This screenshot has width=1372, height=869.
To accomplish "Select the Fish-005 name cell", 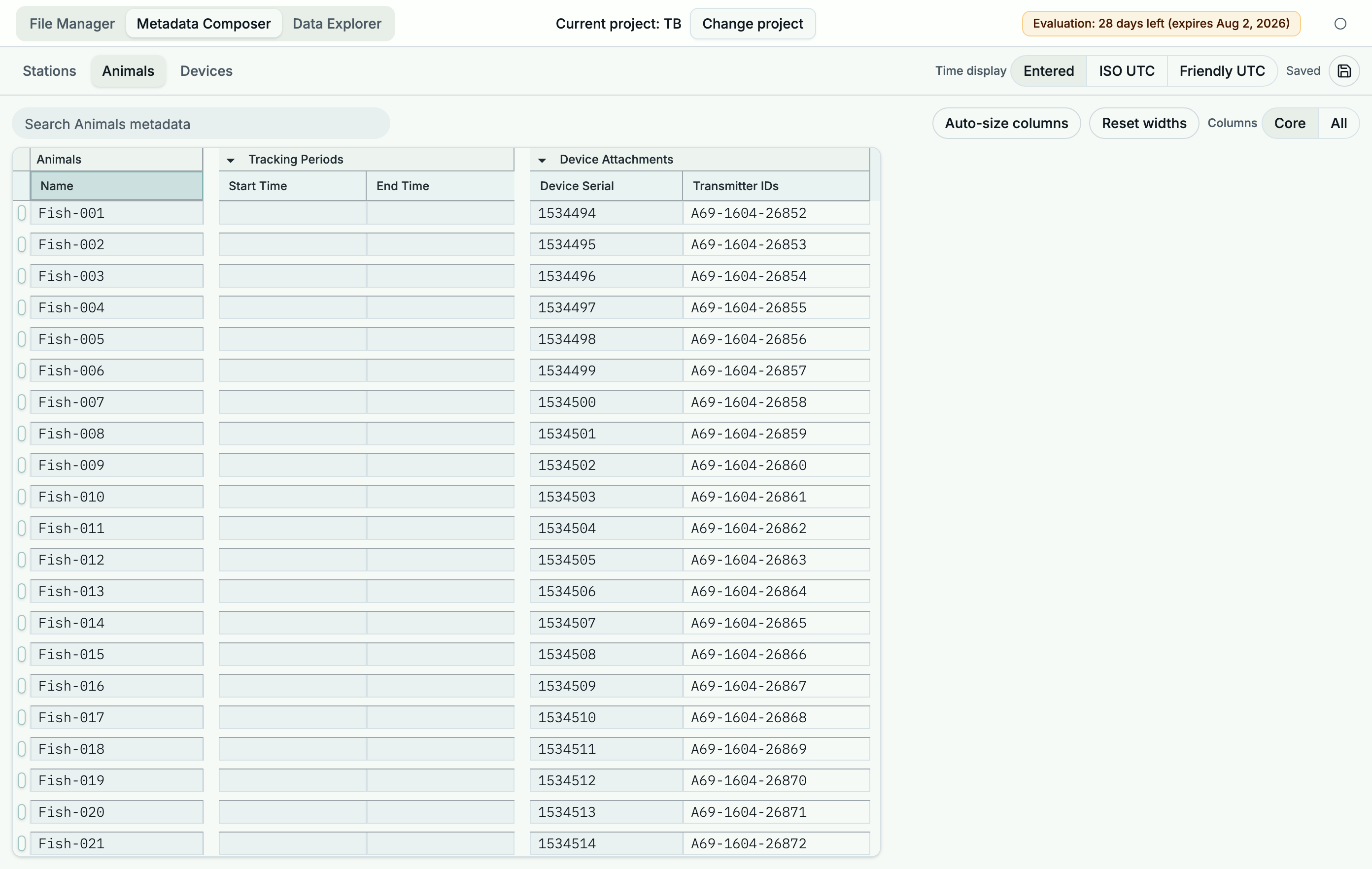I will click(x=117, y=339).
